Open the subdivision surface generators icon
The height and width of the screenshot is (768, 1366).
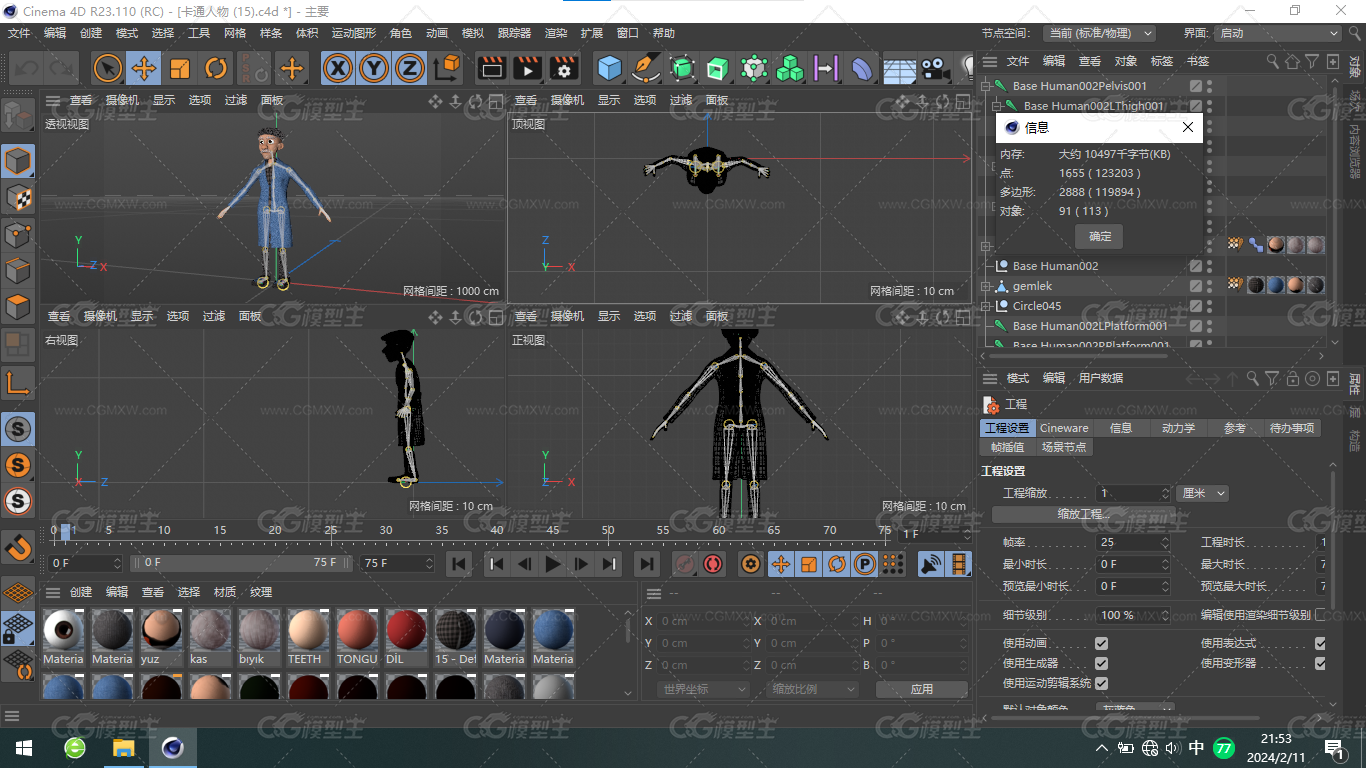[682, 68]
